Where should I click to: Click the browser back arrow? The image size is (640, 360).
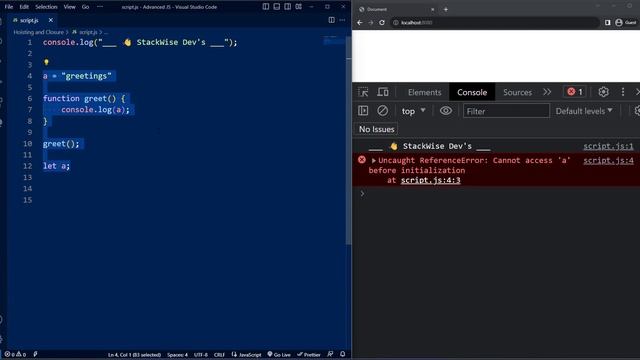[x=360, y=22]
